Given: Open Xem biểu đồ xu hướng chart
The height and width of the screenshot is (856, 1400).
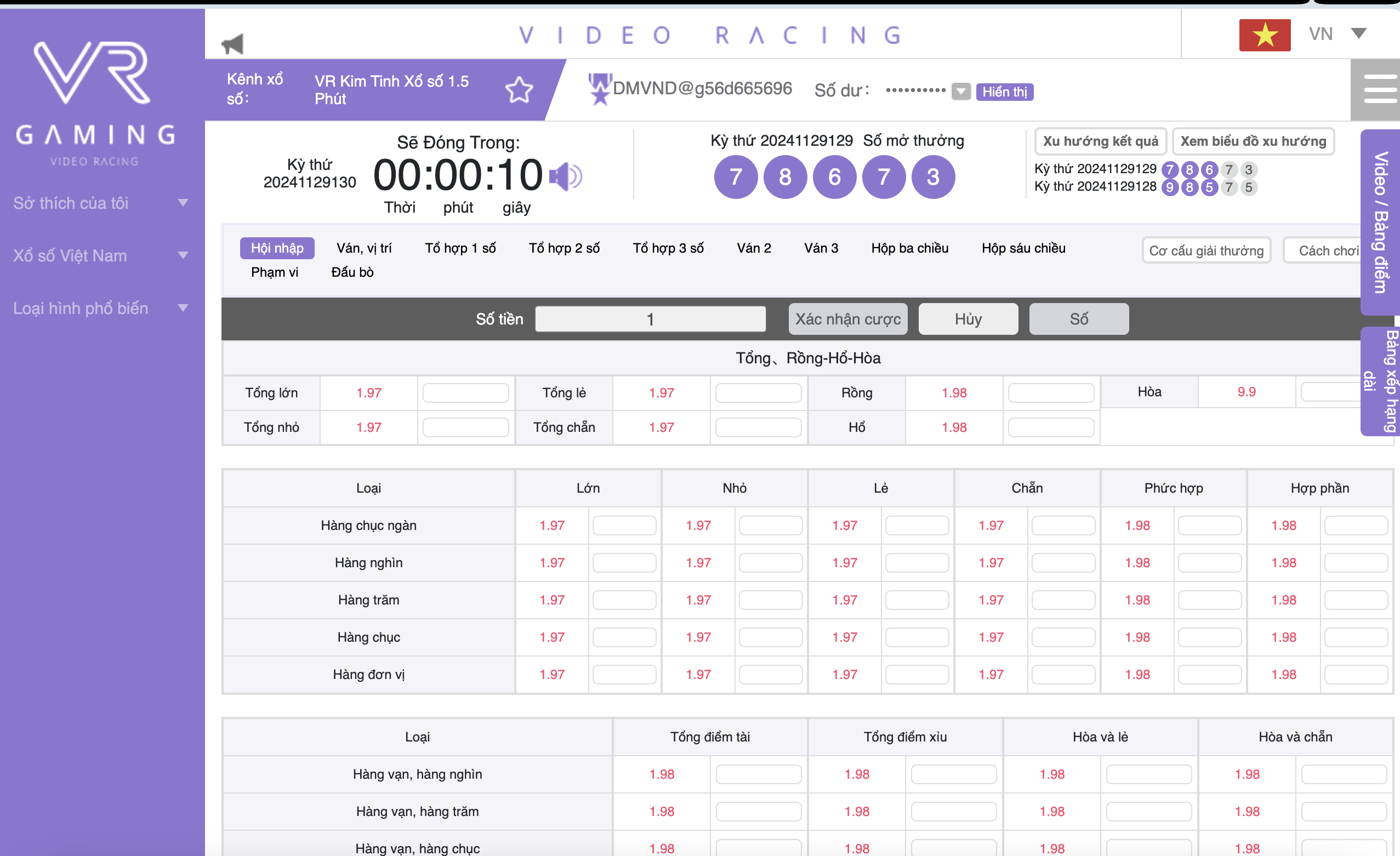Looking at the screenshot, I should (1253, 141).
